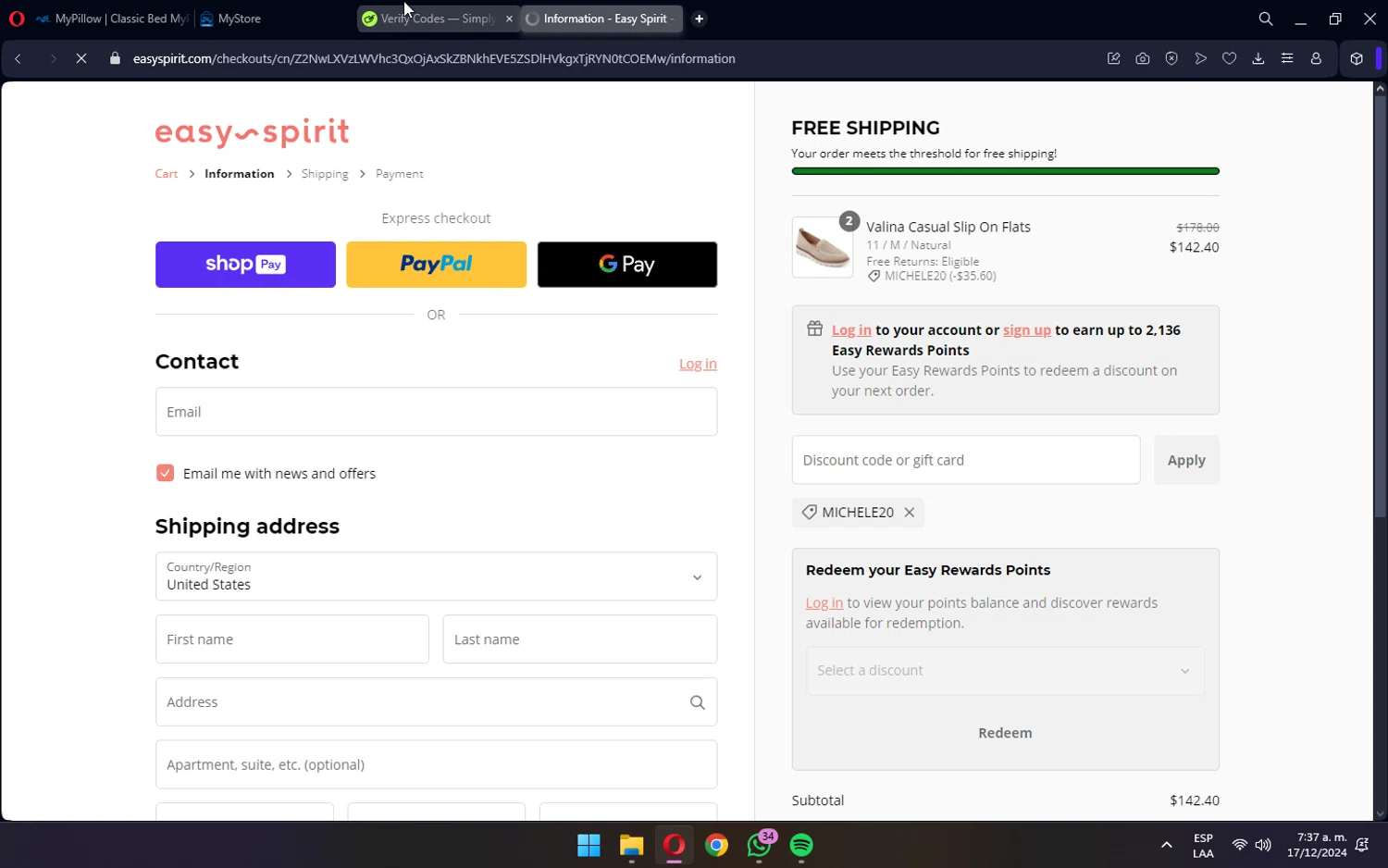Click the Easy Spirit logo
Image resolution: width=1388 pixels, height=868 pixels.
(252, 132)
